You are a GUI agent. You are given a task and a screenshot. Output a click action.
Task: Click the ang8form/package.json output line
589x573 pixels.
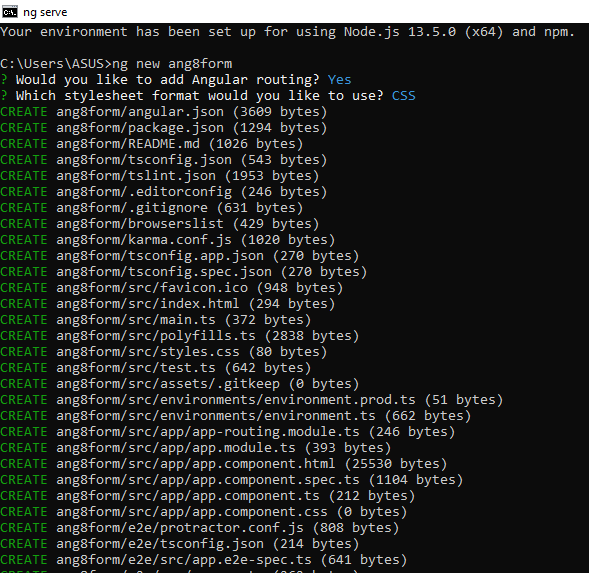163,128
